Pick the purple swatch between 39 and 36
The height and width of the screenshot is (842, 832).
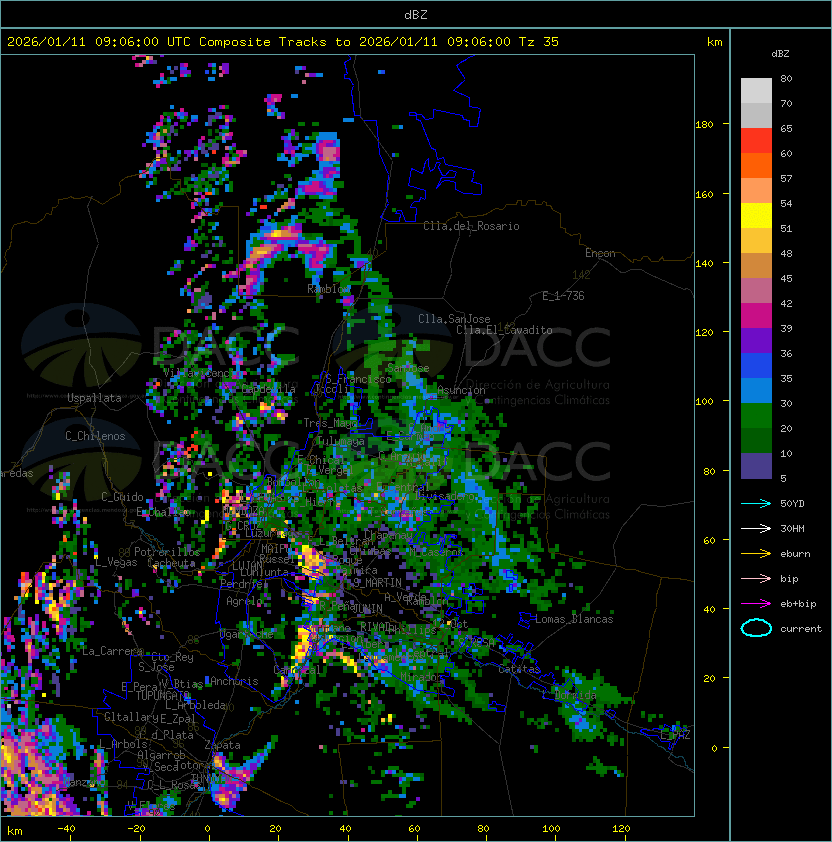pyautogui.click(x=756, y=341)
